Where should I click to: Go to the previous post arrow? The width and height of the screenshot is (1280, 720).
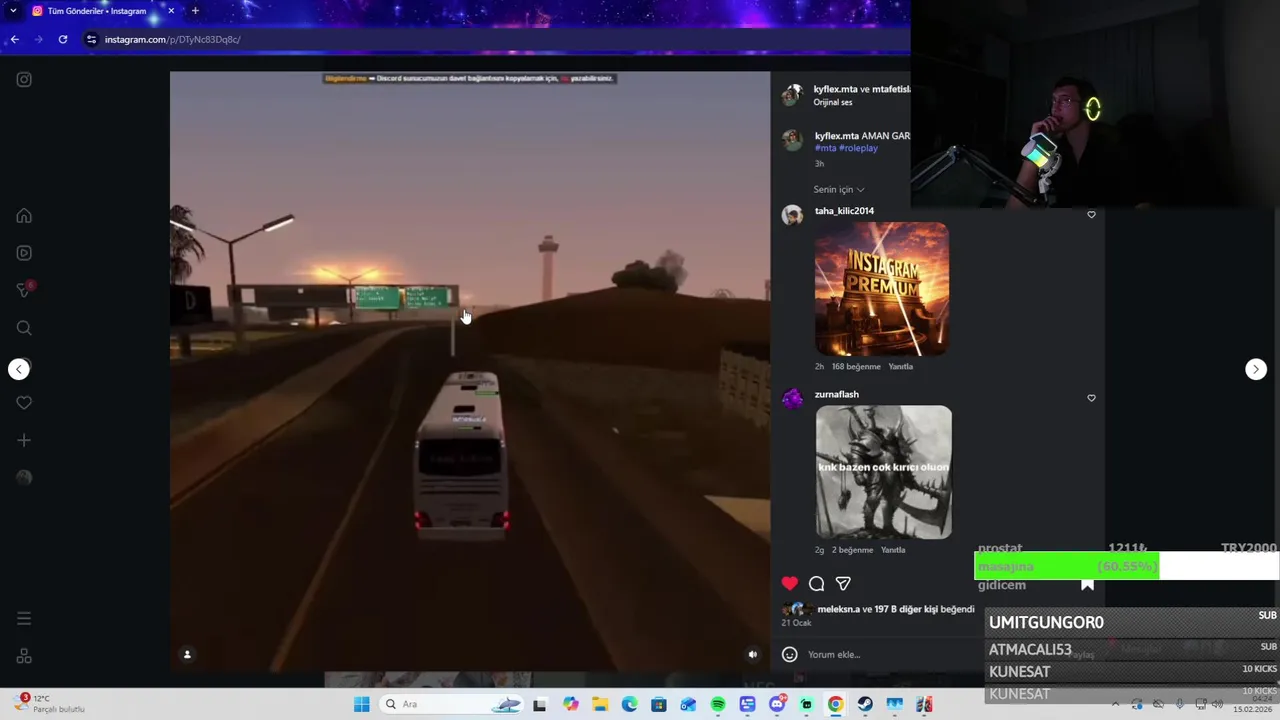(x=19, y=369)
